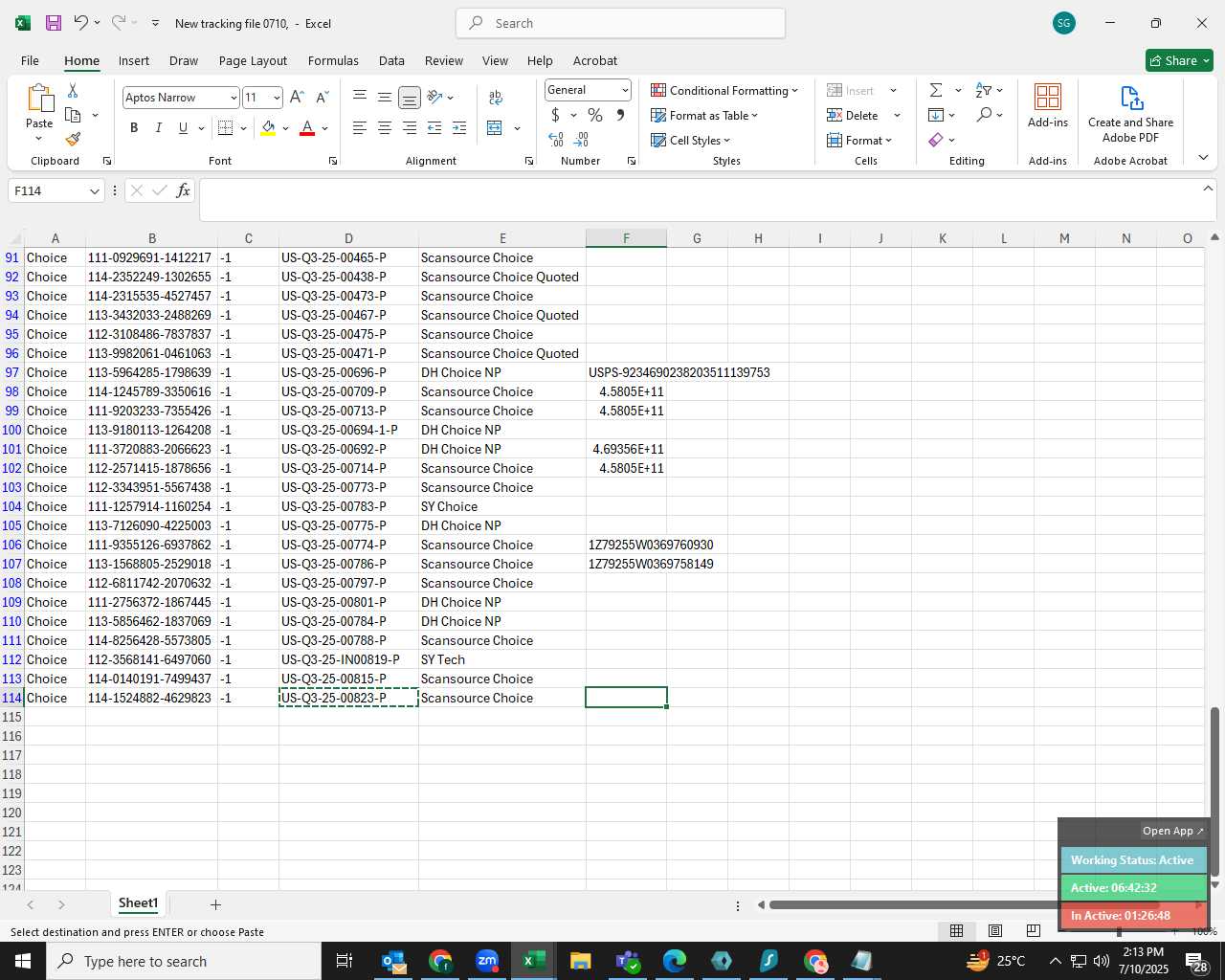
Task: Toggle Center horizontal alignment
Action: pyautogui.click(x=385, y=127)
